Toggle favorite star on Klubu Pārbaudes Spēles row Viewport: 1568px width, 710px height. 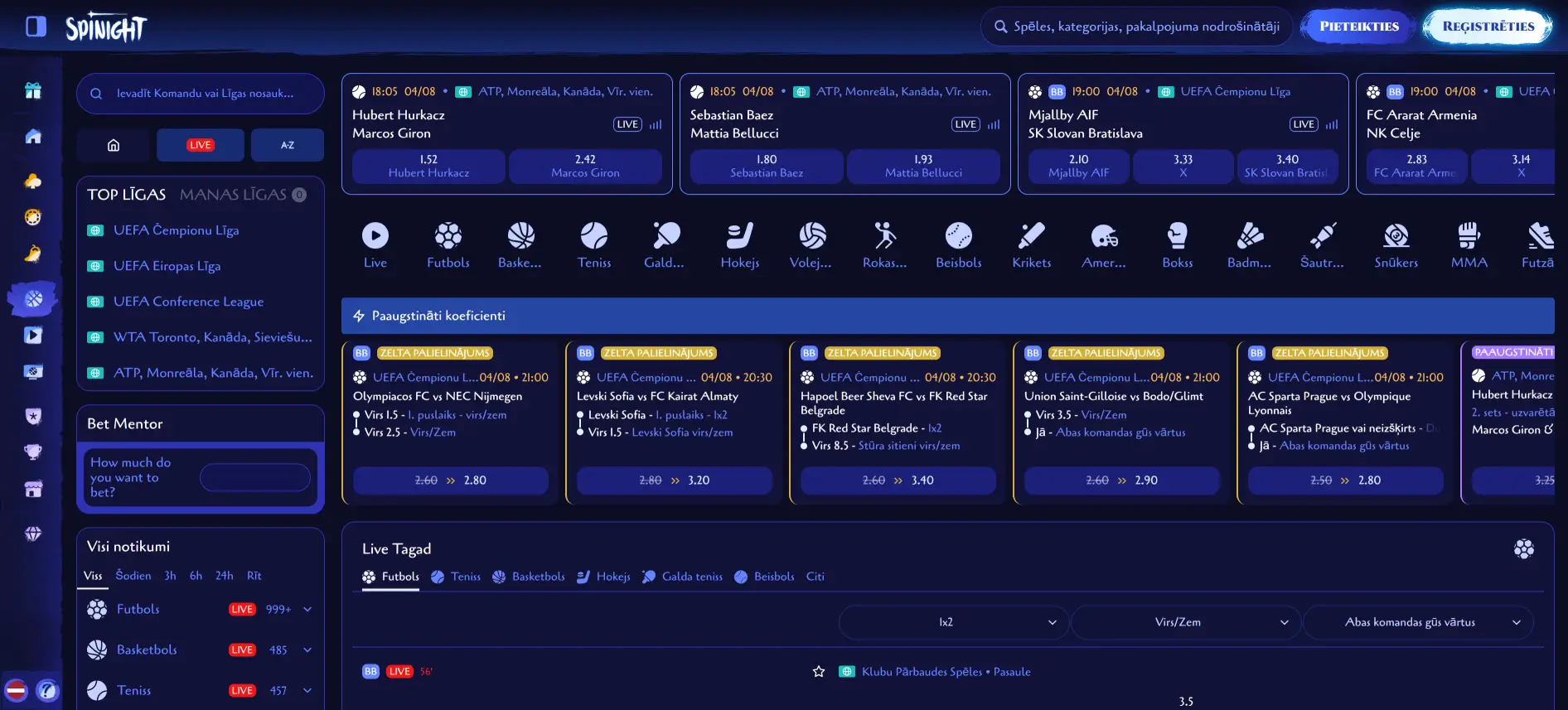[819, 672]
